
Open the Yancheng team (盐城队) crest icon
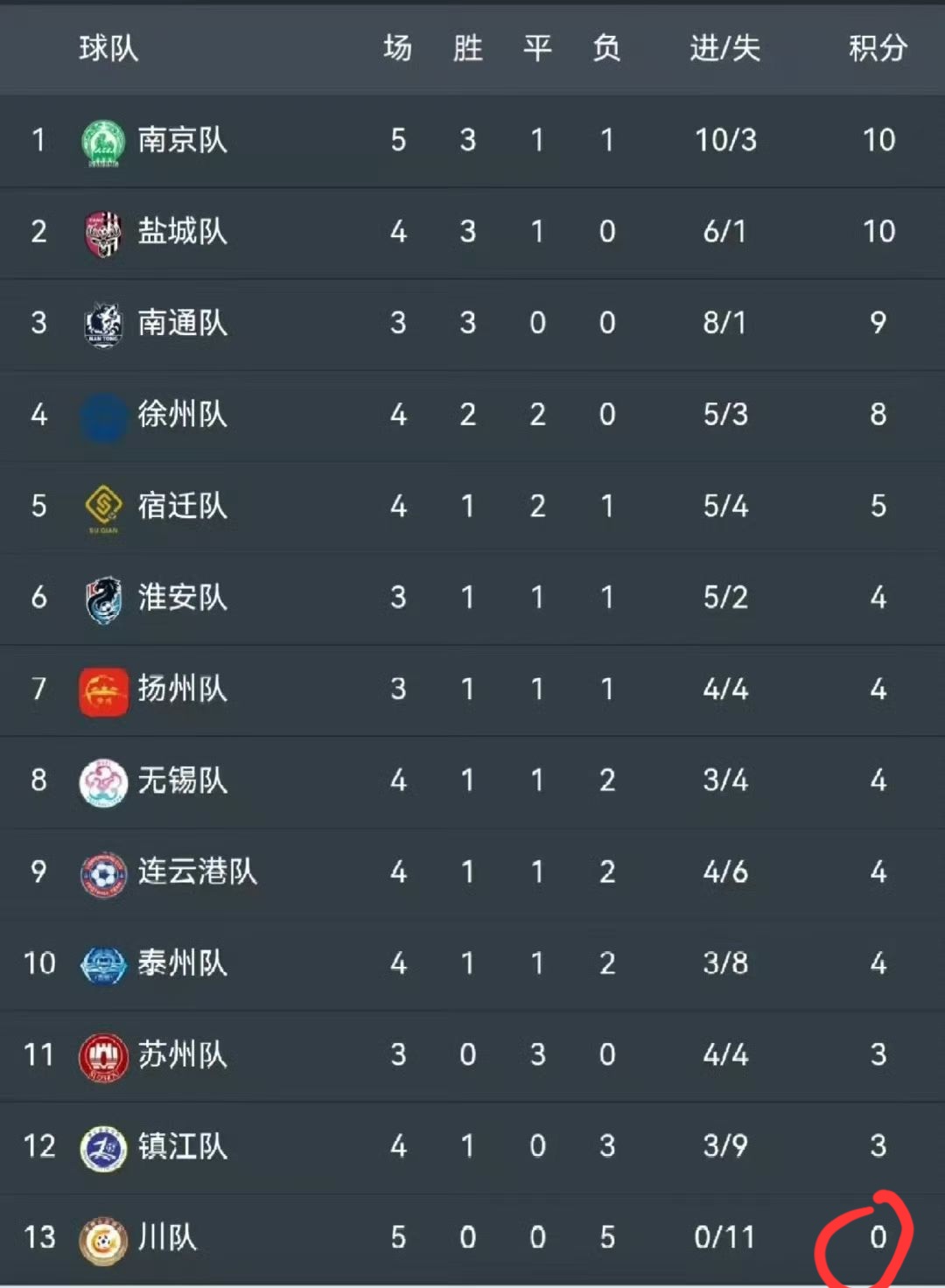pyautogui.click(x=103, y=233)
